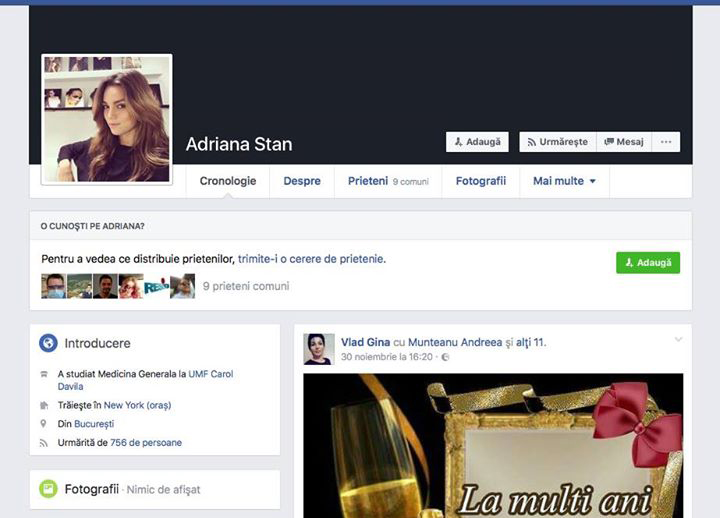Click Vlad Gina's post avatar
The image size is (720, 518).
tap(319, 349)
